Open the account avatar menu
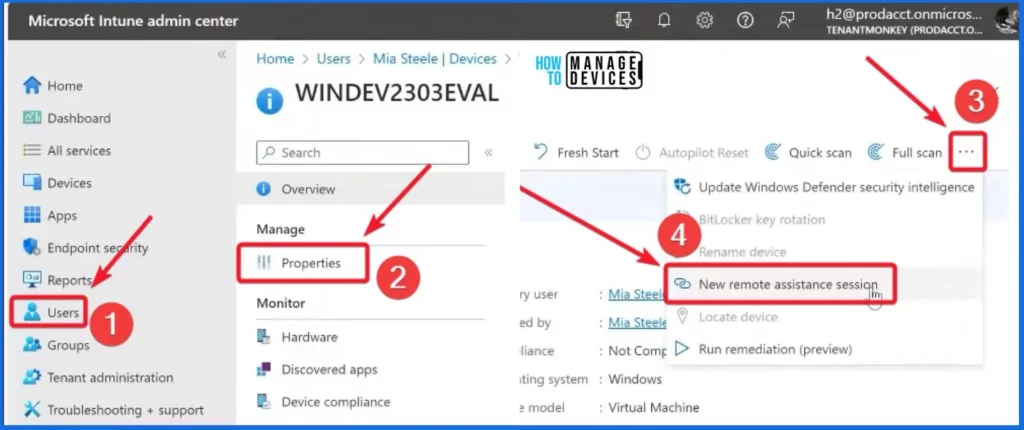The width and height of the screenshot is (1024, 430). tap(1006, 21)
